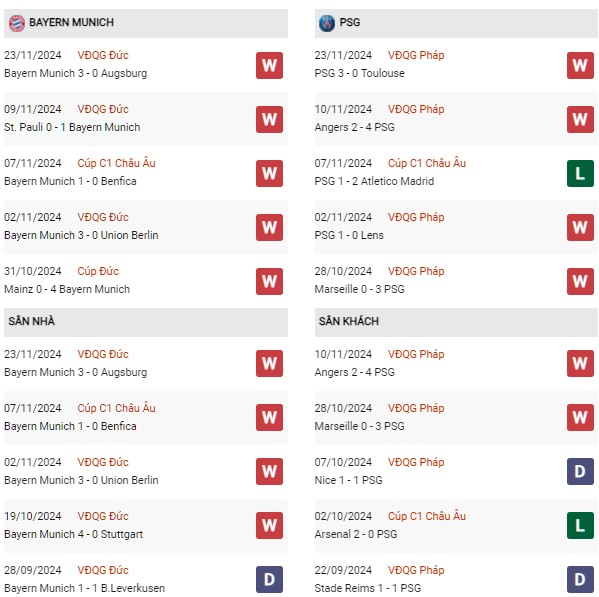Click D badge beside Nice 1-1 PSG
This screenshot has height=597, width=599.
click(x=580, y=471)
